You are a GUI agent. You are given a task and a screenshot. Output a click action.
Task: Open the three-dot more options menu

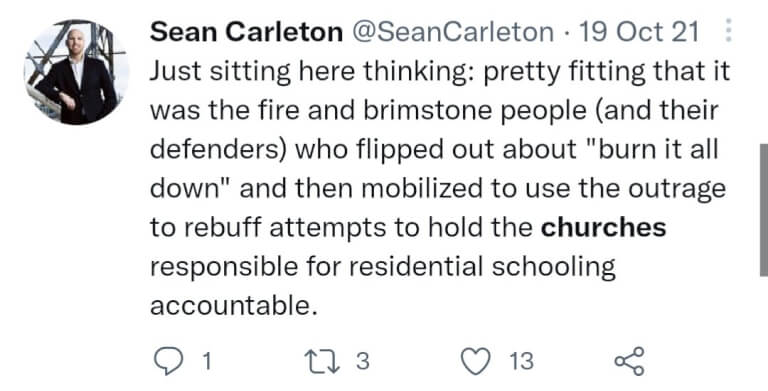point(728,30)
